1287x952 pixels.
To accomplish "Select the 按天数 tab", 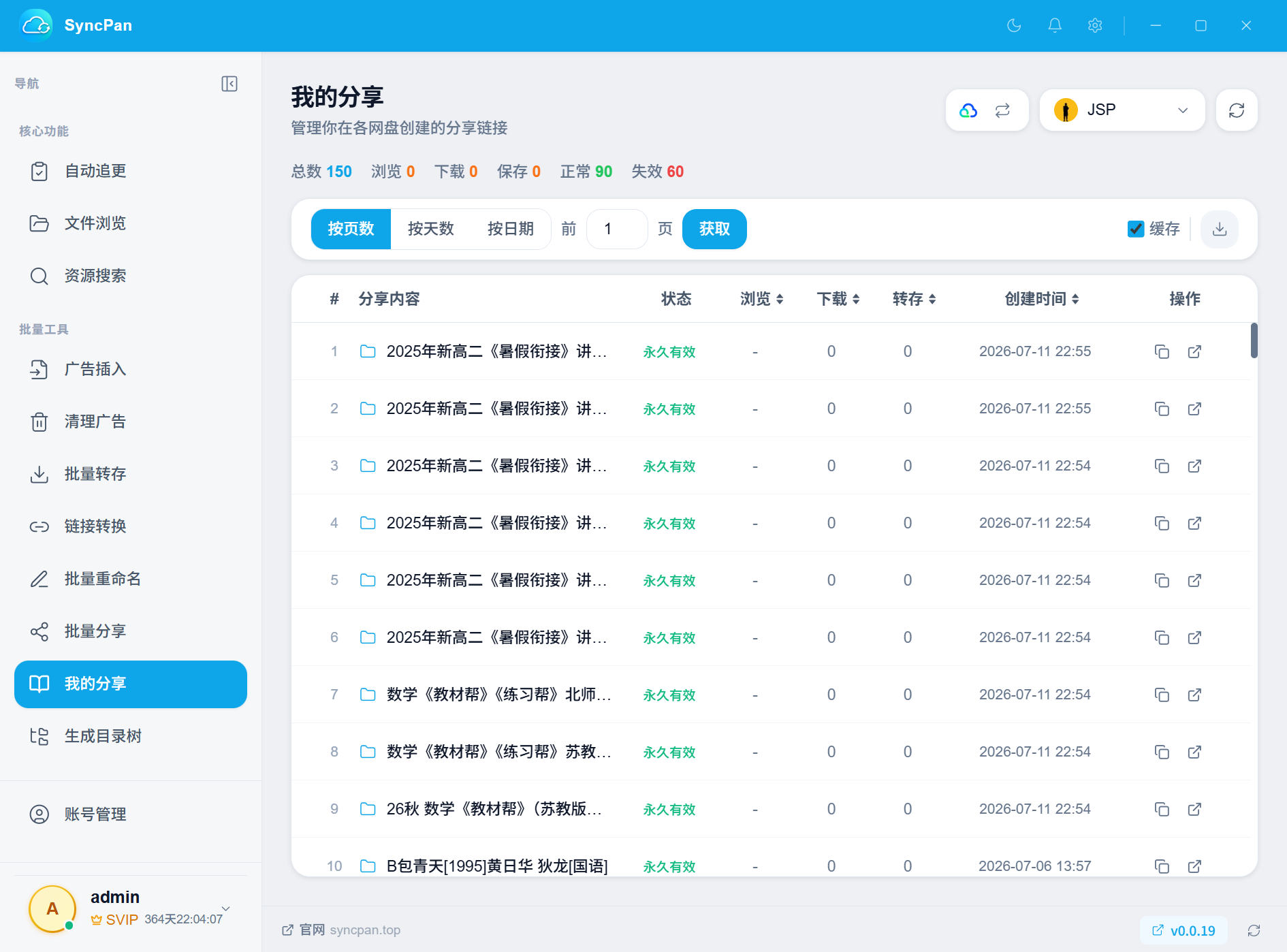I will [x=430, y=229].
